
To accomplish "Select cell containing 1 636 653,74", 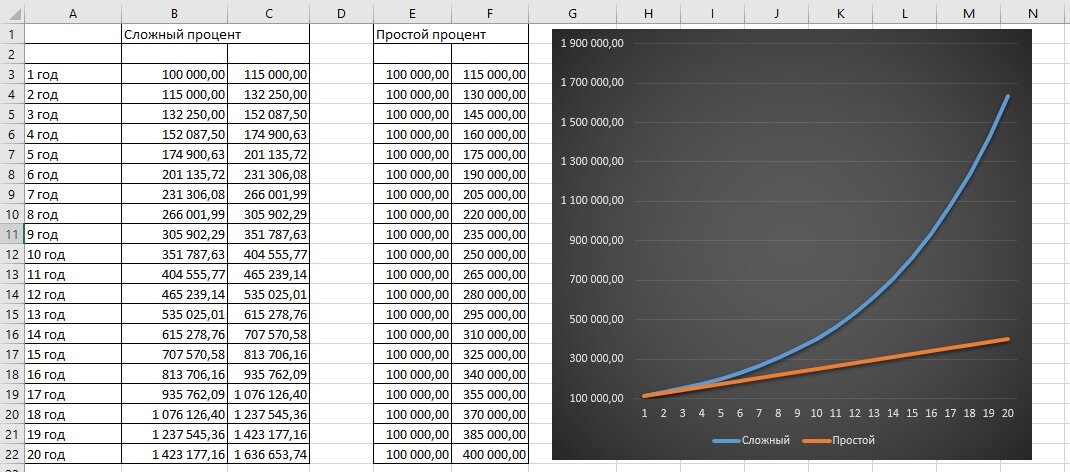I will click(x=268, y=454).
